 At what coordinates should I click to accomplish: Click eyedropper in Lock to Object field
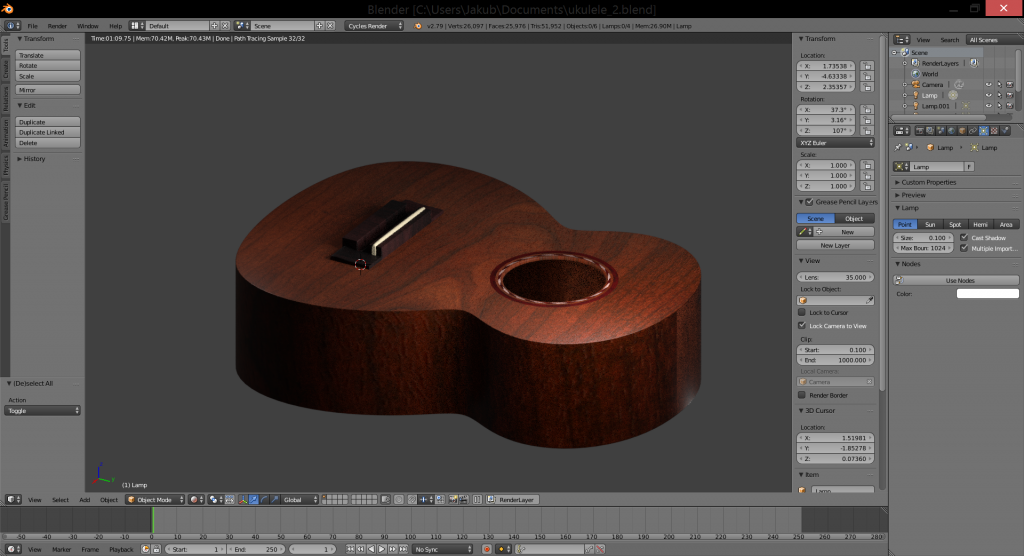point(869,301)
